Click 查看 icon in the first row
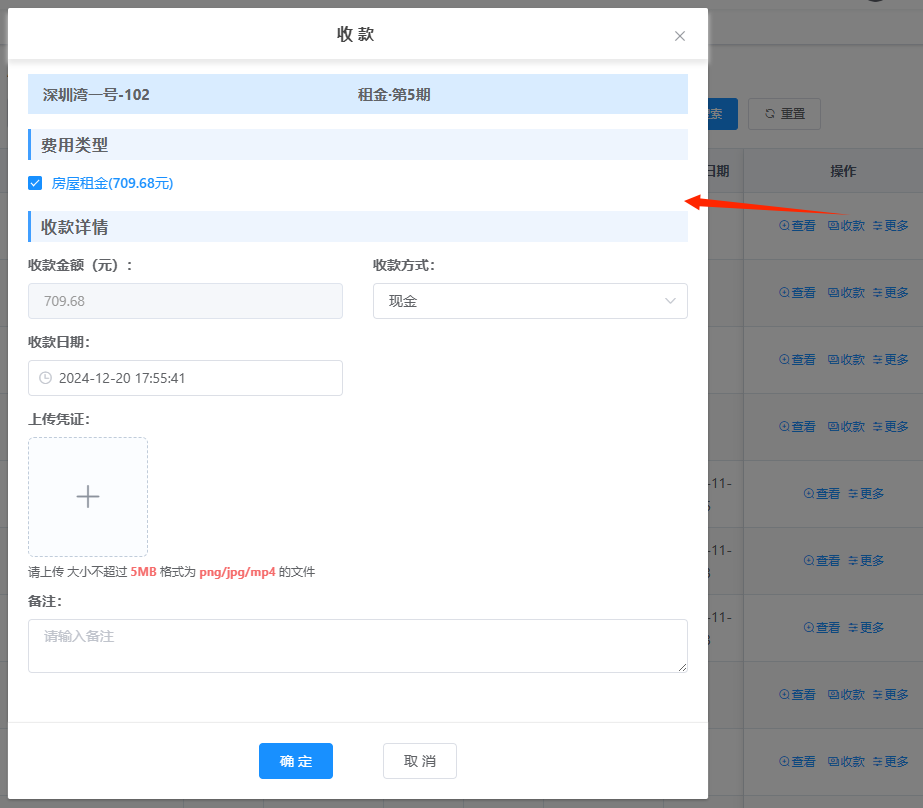Screen dimensions: 923x808 coord(797,226)
